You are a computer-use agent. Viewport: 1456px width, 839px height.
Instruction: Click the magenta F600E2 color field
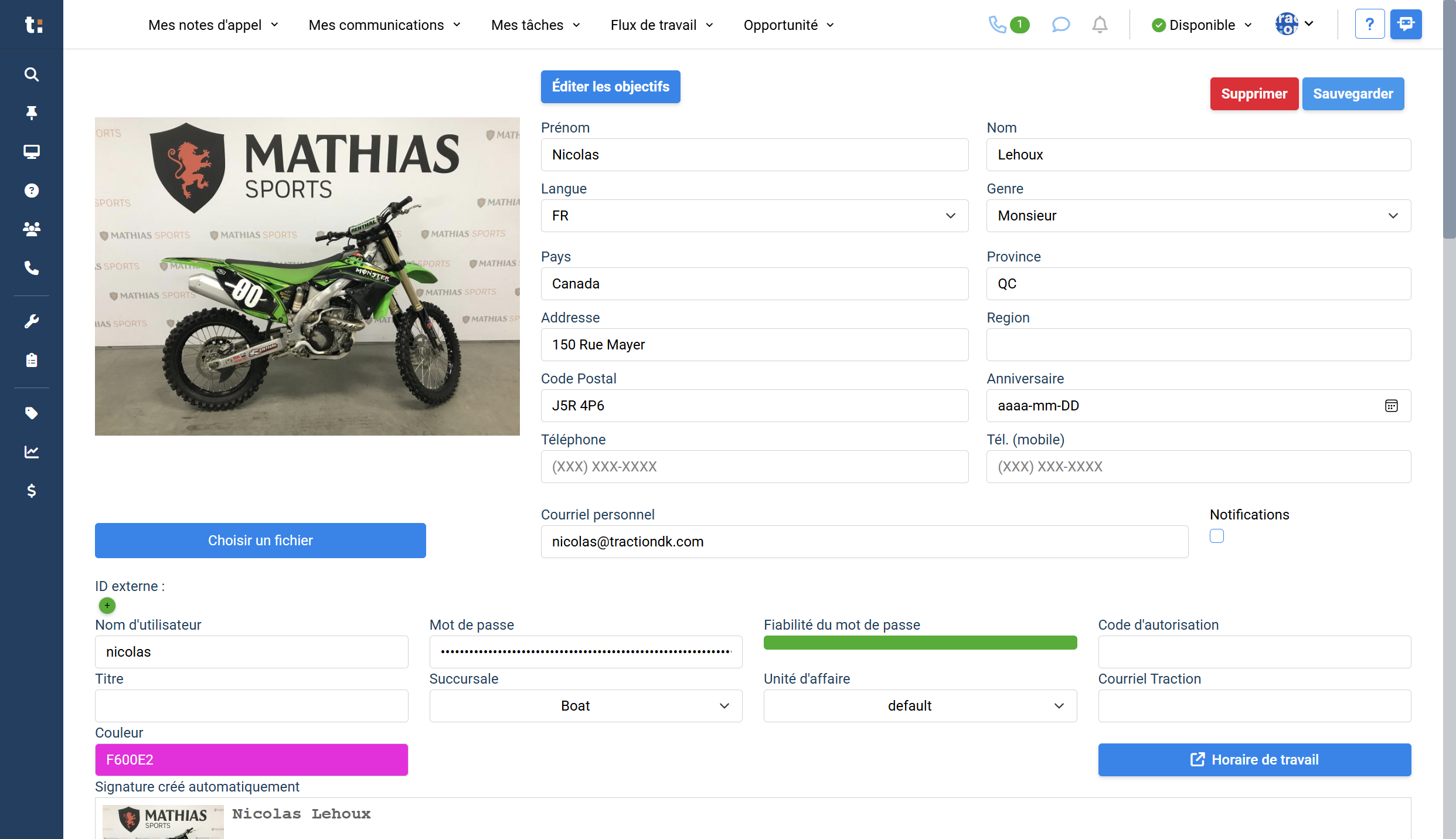(251, 760)
